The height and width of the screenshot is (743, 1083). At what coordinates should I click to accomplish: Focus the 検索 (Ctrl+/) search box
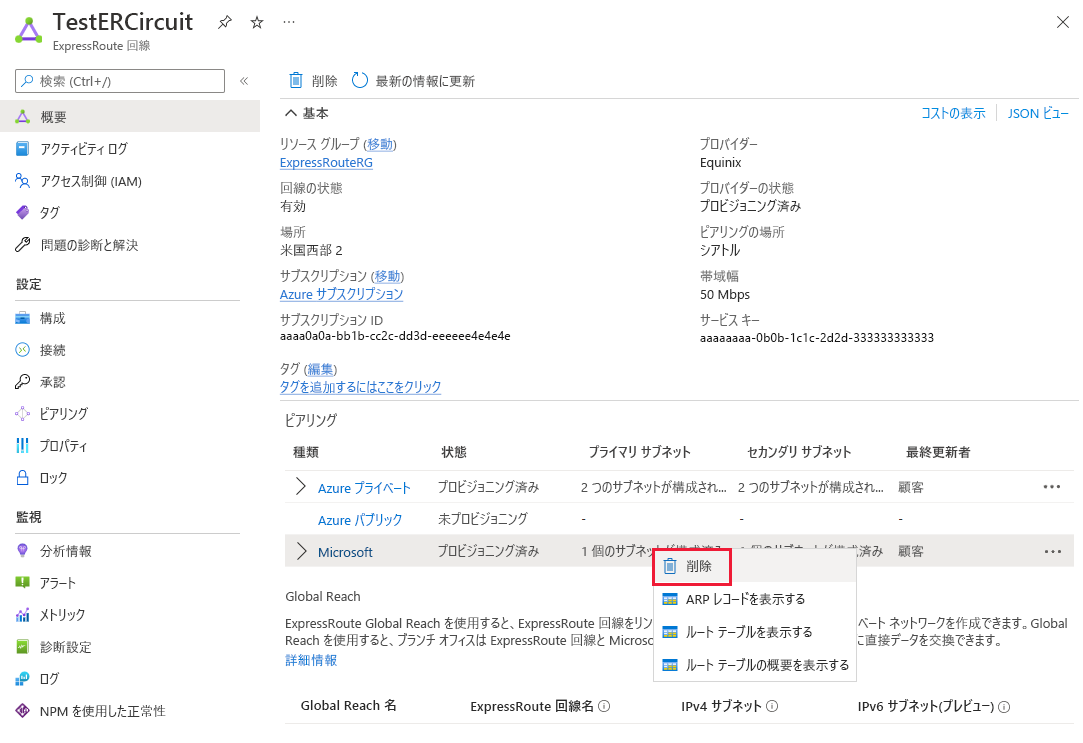(120, 81)
